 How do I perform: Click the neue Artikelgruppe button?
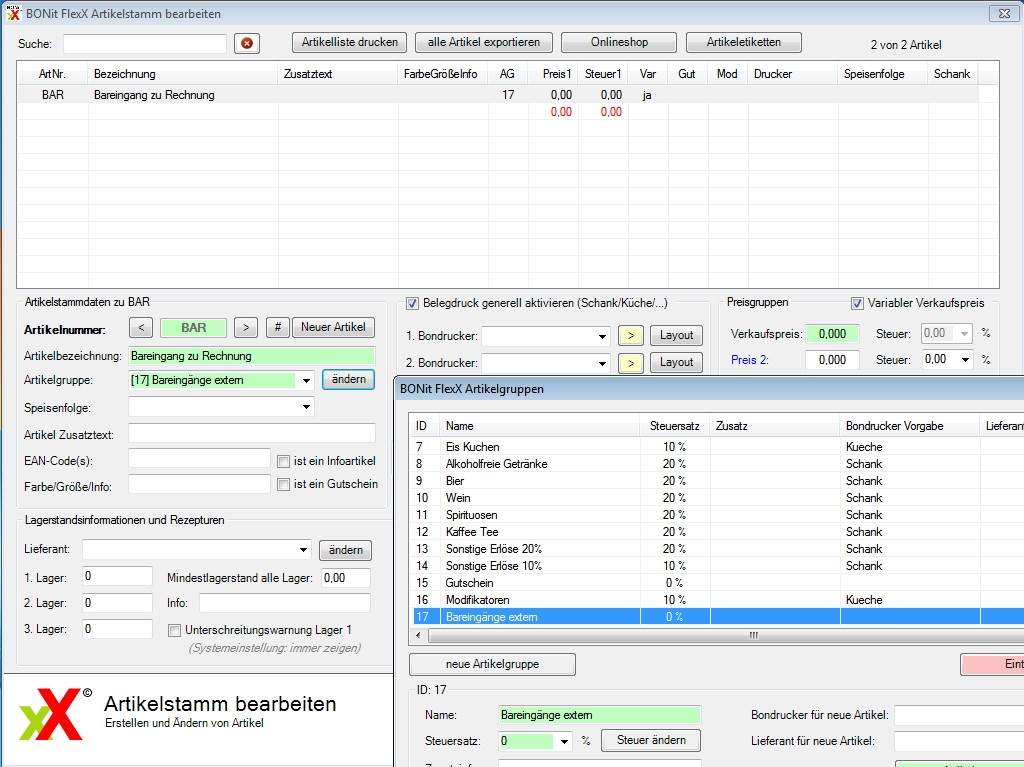click(x=492, y=664)
